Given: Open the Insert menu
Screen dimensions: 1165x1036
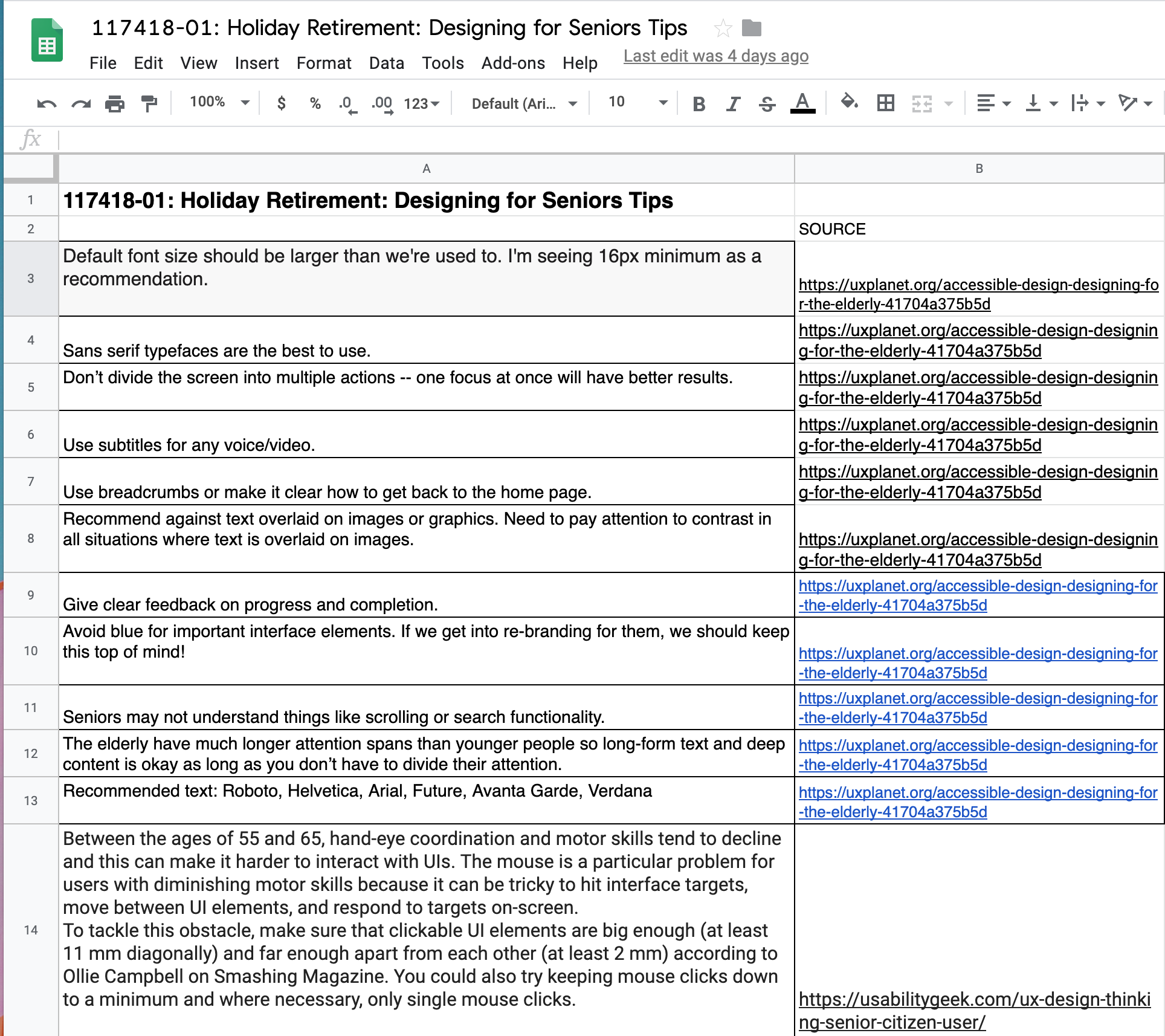Looking at the screenshot, I should (257, 63).
